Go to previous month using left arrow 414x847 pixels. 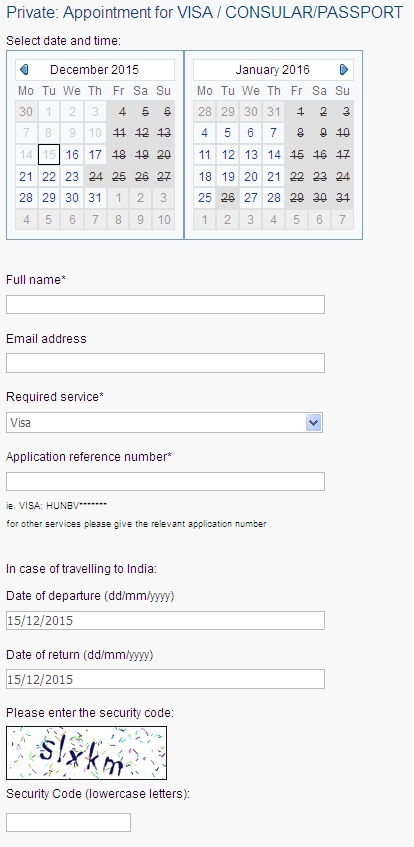(x=24, y=70)
